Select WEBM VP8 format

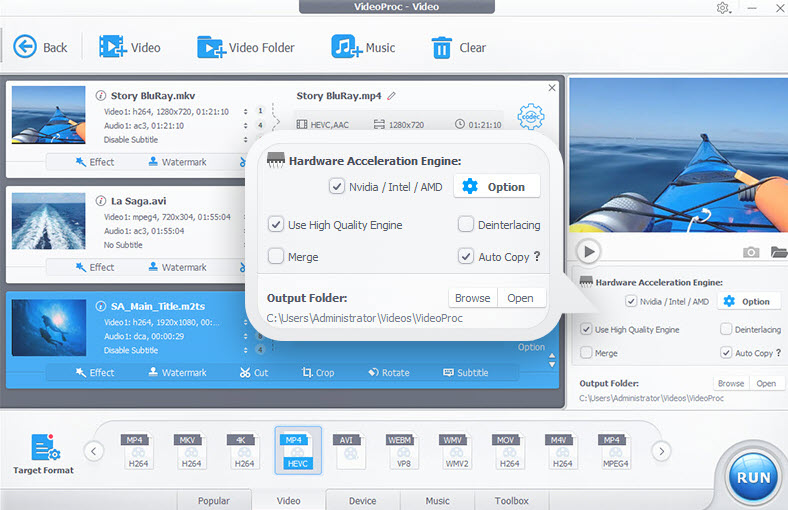[404, 451]
